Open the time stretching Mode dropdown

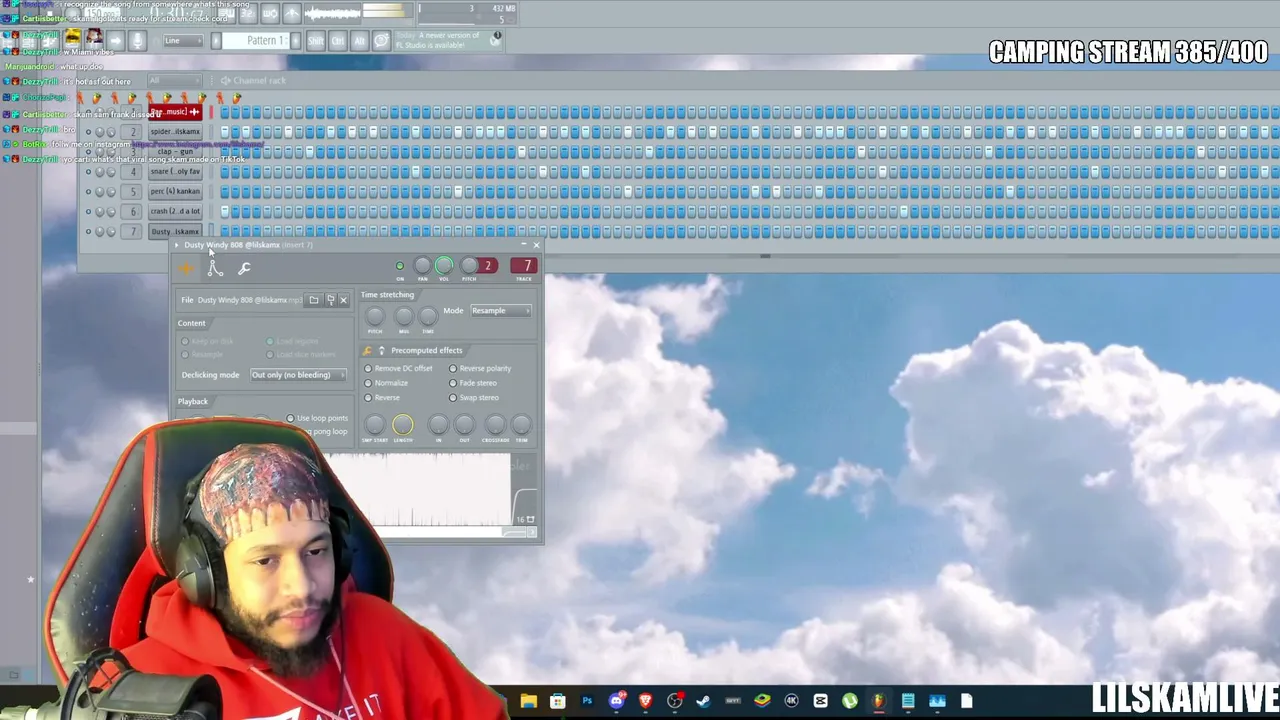coord(501,311)
